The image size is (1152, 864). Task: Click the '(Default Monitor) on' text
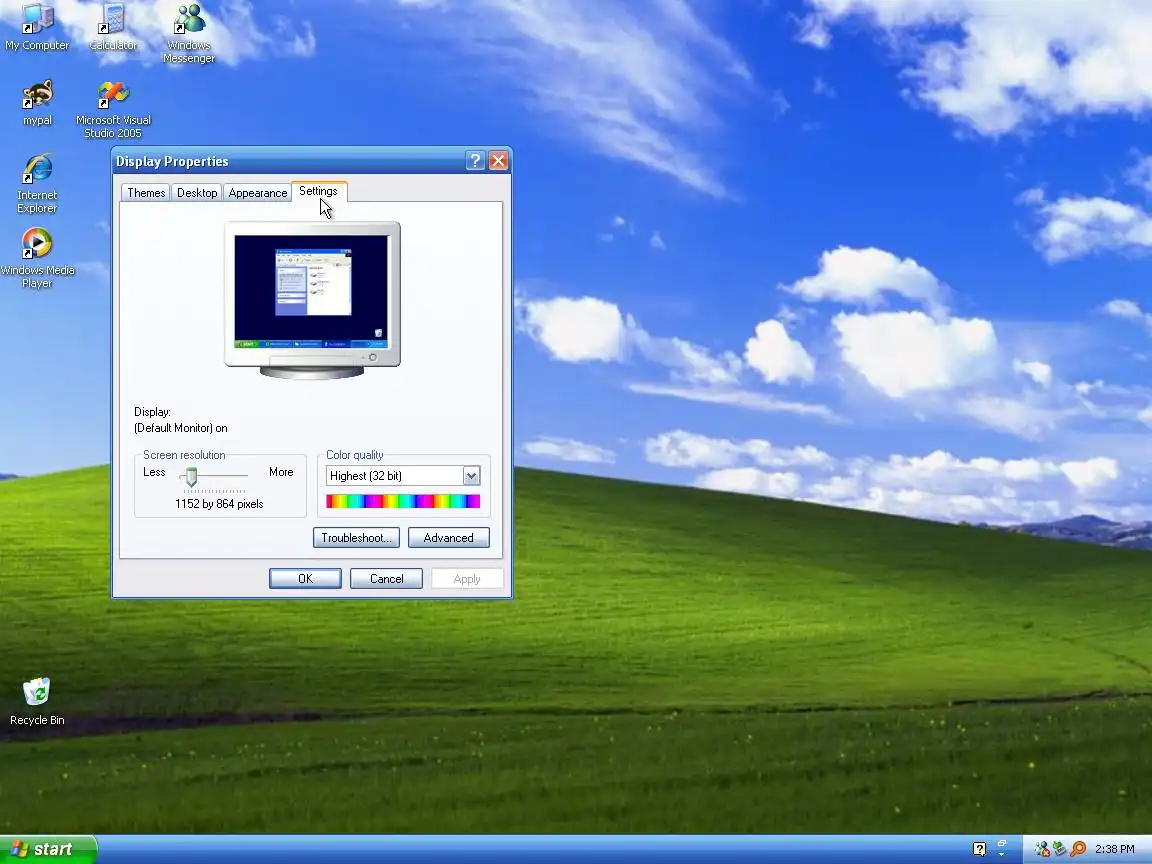pyautogui.click(x=181, y=428)
